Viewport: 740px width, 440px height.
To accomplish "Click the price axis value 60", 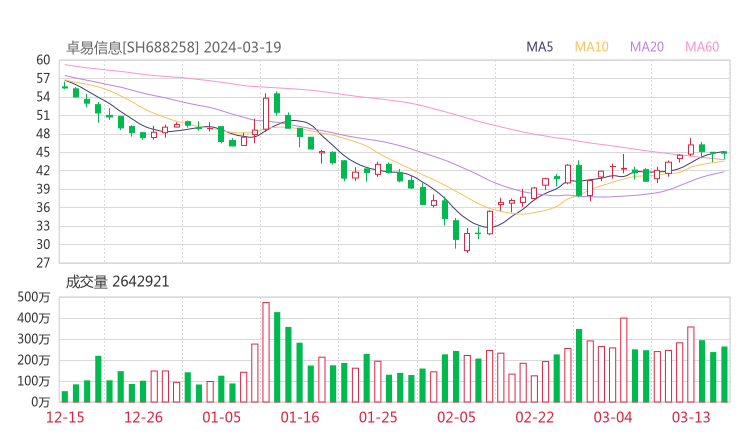I will coord(43,60).
